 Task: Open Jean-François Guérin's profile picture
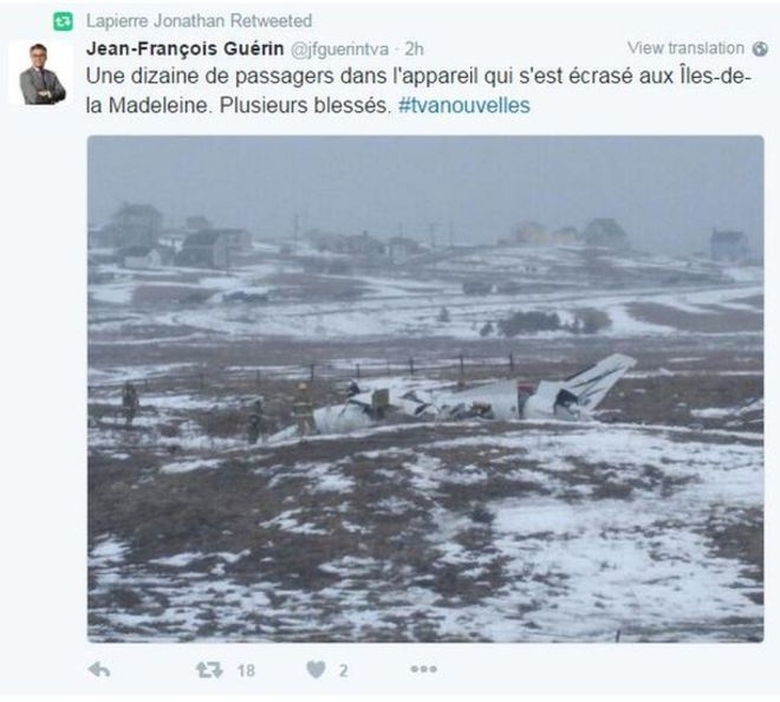41,73
